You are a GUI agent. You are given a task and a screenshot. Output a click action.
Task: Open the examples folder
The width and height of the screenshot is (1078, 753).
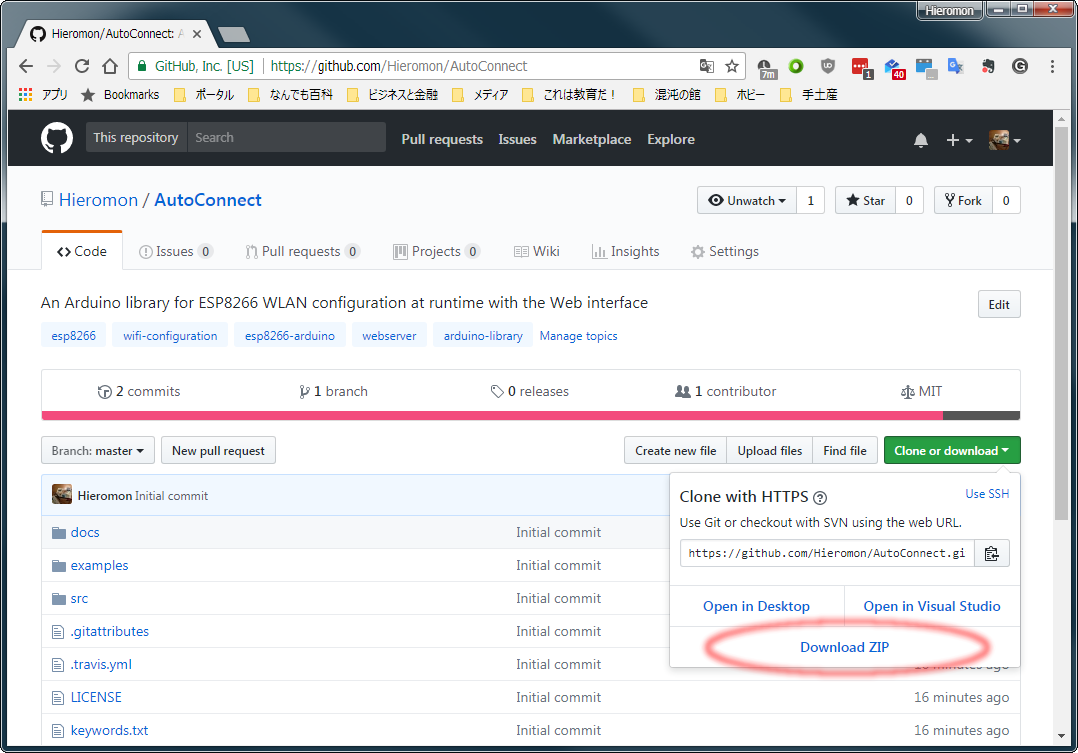100,565
